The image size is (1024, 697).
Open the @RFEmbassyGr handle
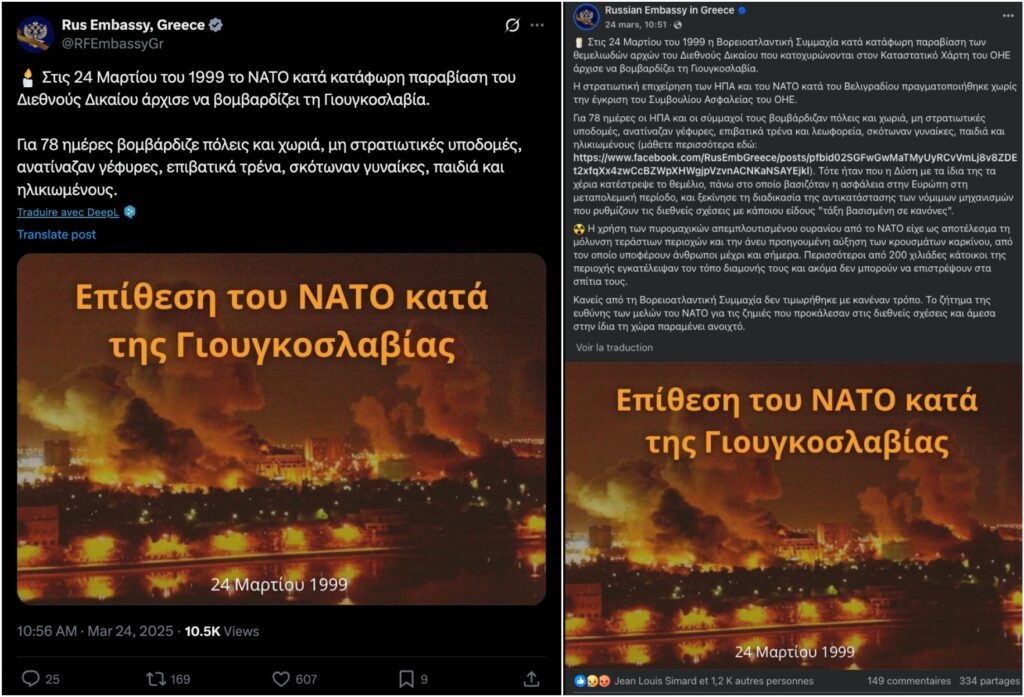click(112, 44)
